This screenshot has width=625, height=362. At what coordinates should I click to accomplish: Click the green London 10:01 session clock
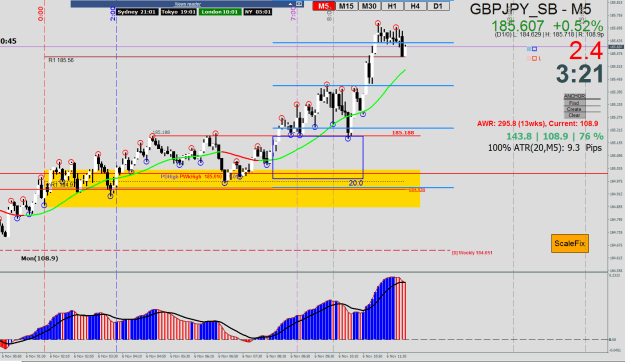(x=220, y=12)
